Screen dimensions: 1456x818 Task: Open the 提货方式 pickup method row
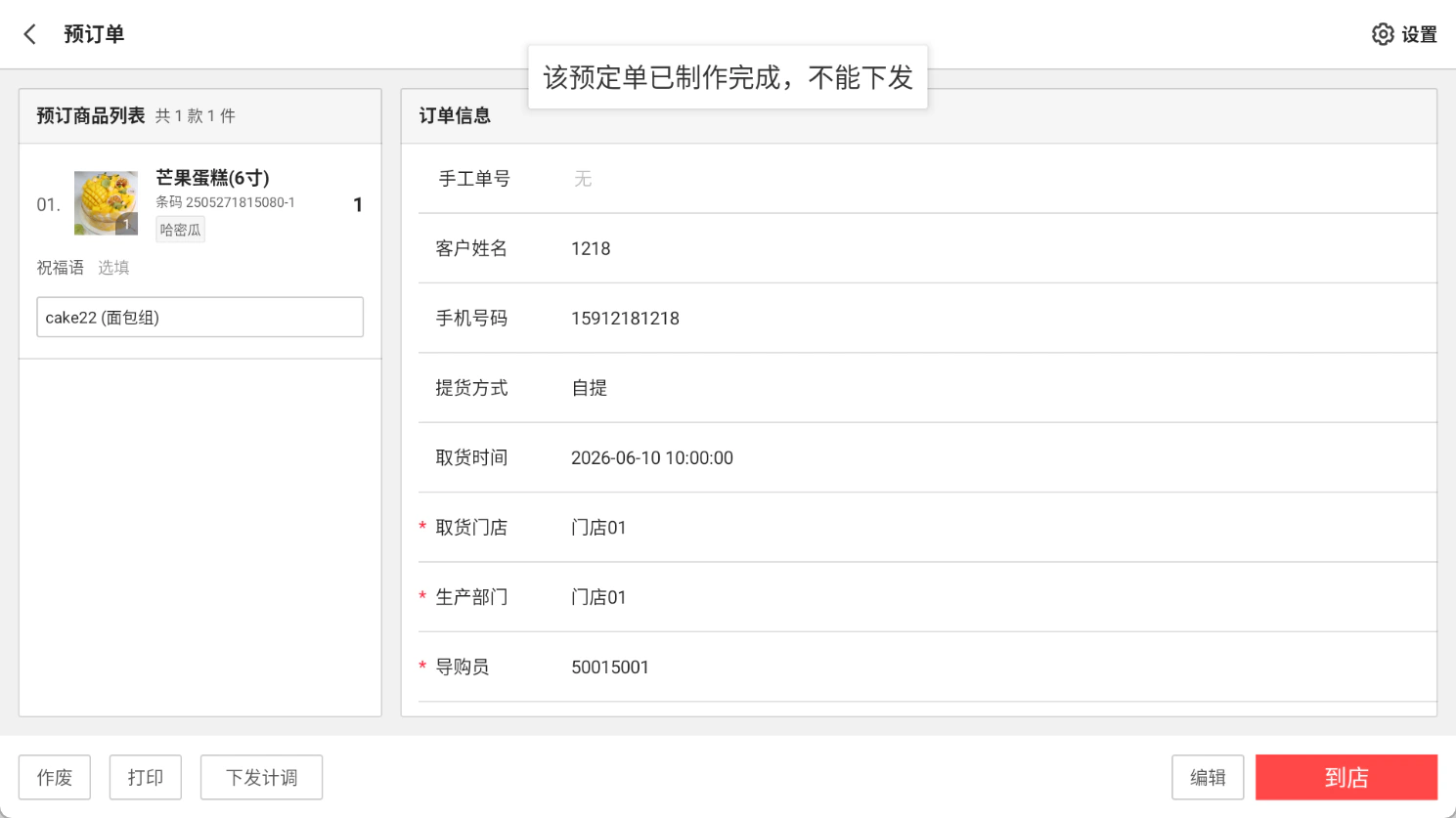click(x=927, y=388)
